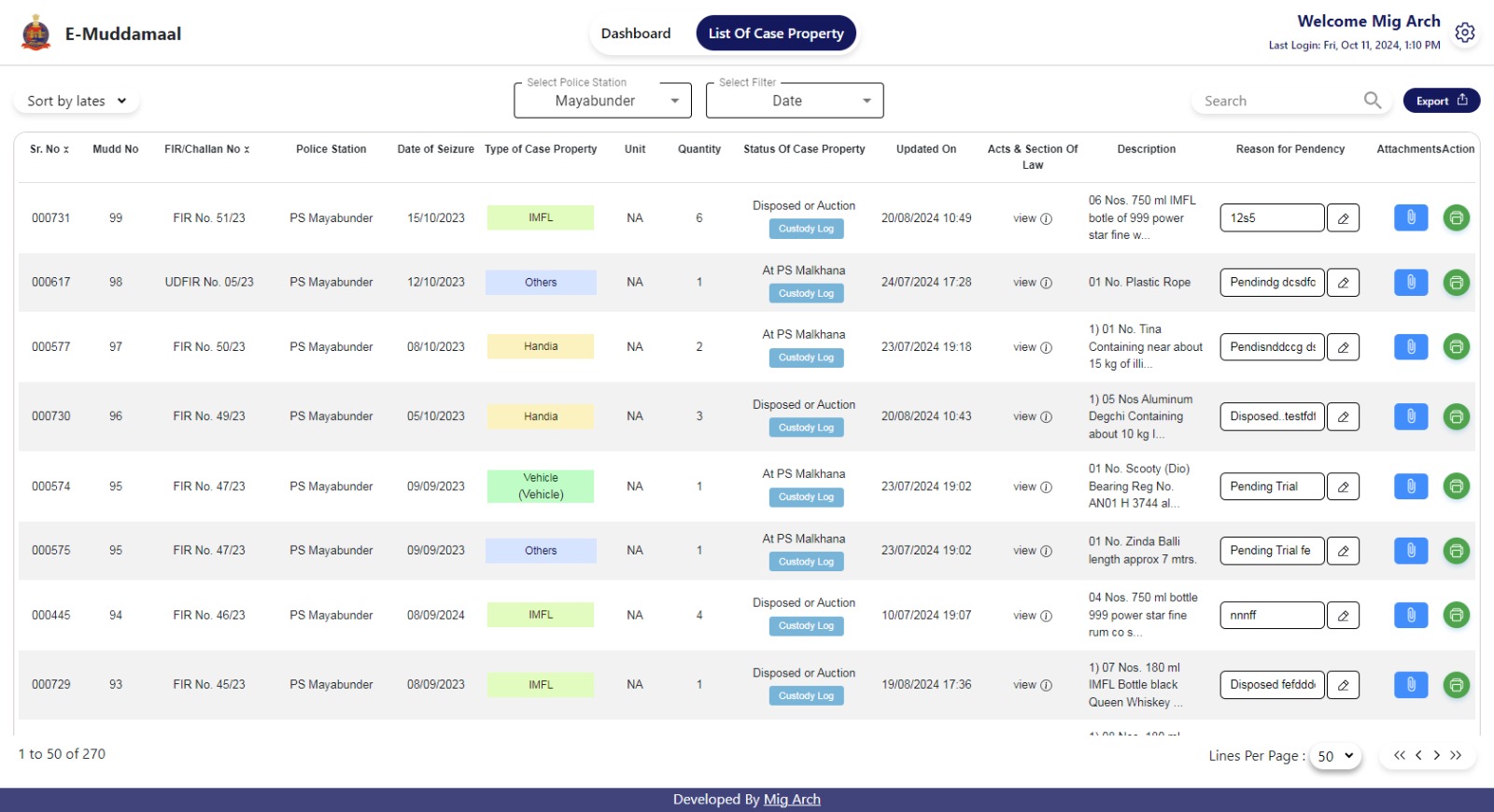This screenshot has width=1494, height=812.
Task: Print record for Sr. No 000617
Action: click(x=1456, y=282)
